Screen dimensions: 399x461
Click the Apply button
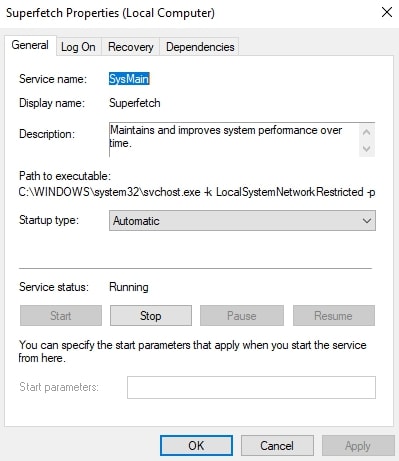(x=358, y=445)
